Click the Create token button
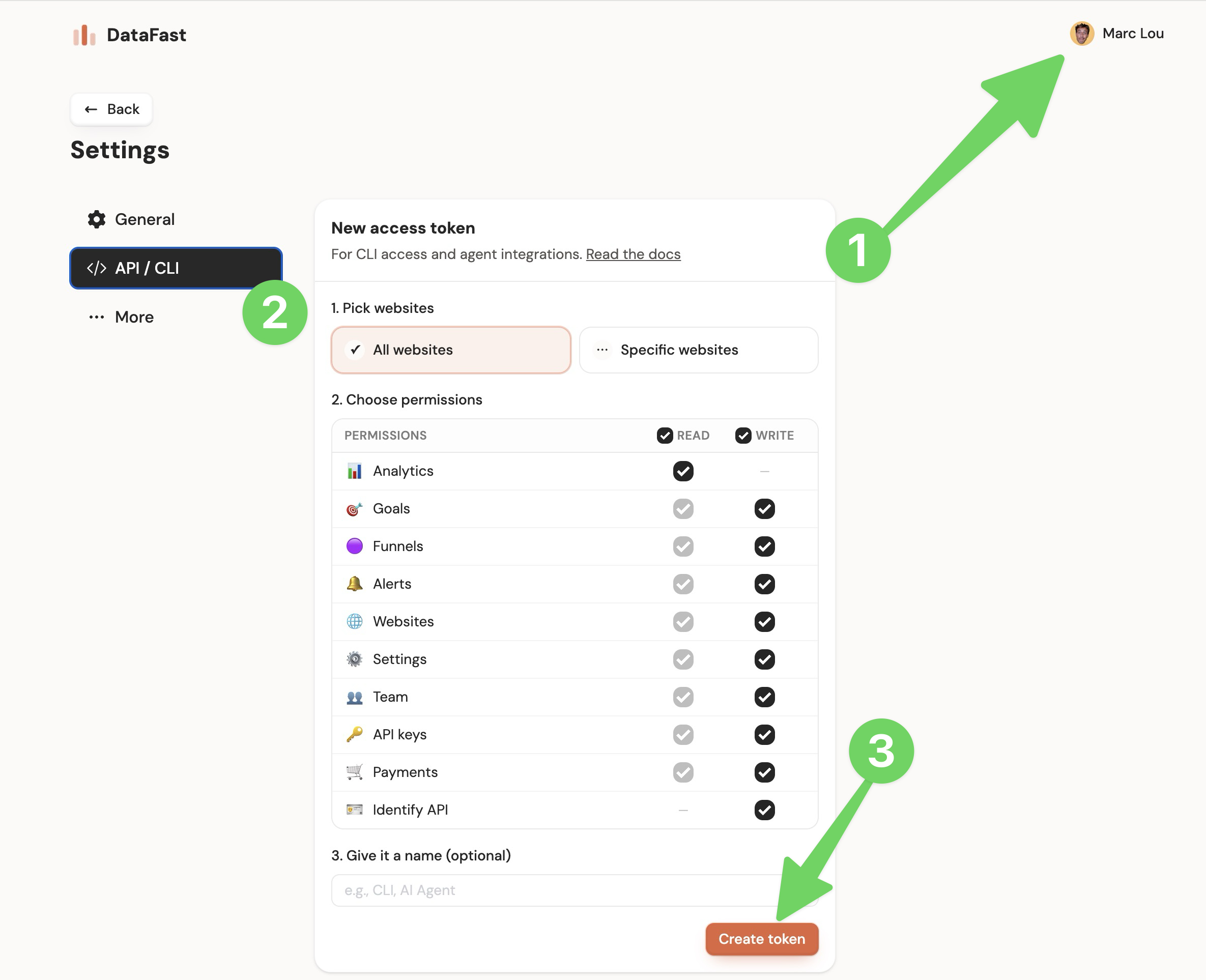Image resolution: width=1206 pixels, height=980 pixels. (x=762, y=939)
